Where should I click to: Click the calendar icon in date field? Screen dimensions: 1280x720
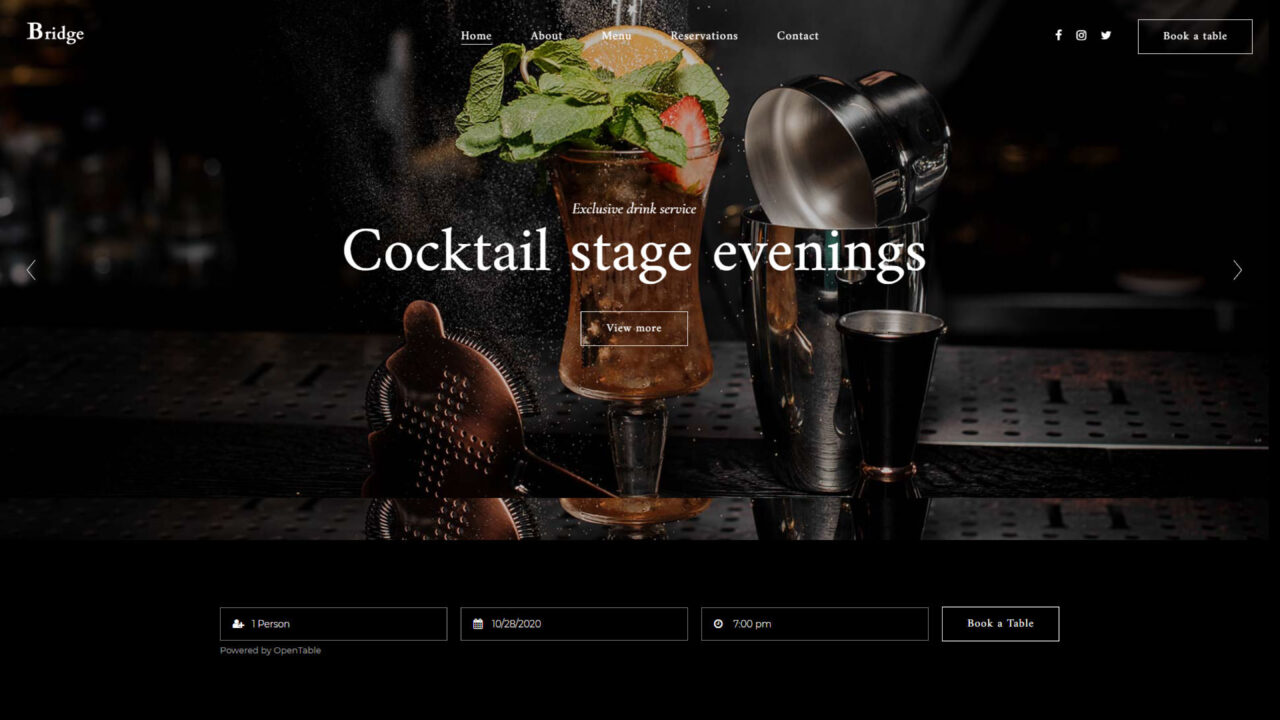pos(478,624)
